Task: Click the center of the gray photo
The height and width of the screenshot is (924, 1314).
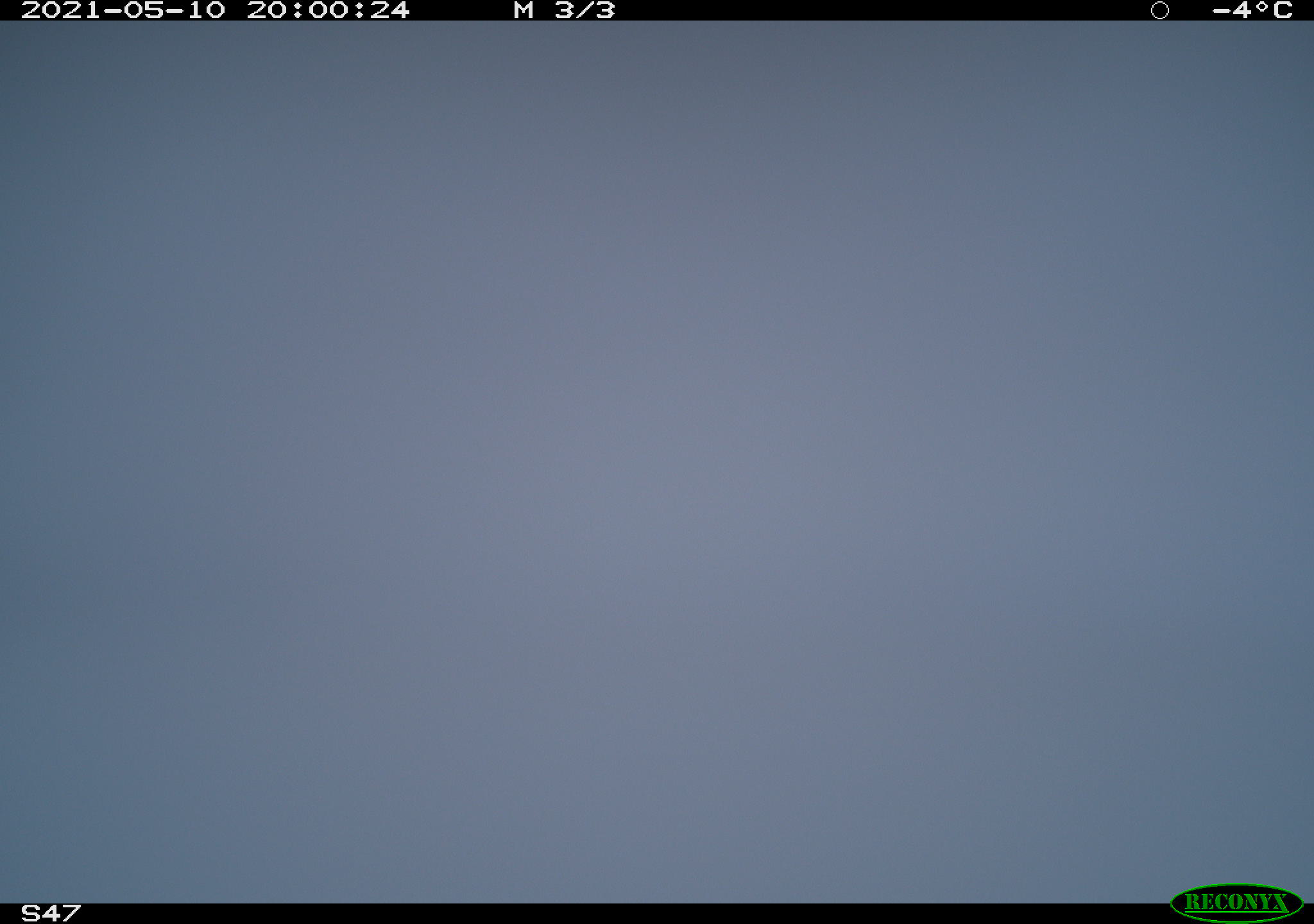Action: point(657,462)
